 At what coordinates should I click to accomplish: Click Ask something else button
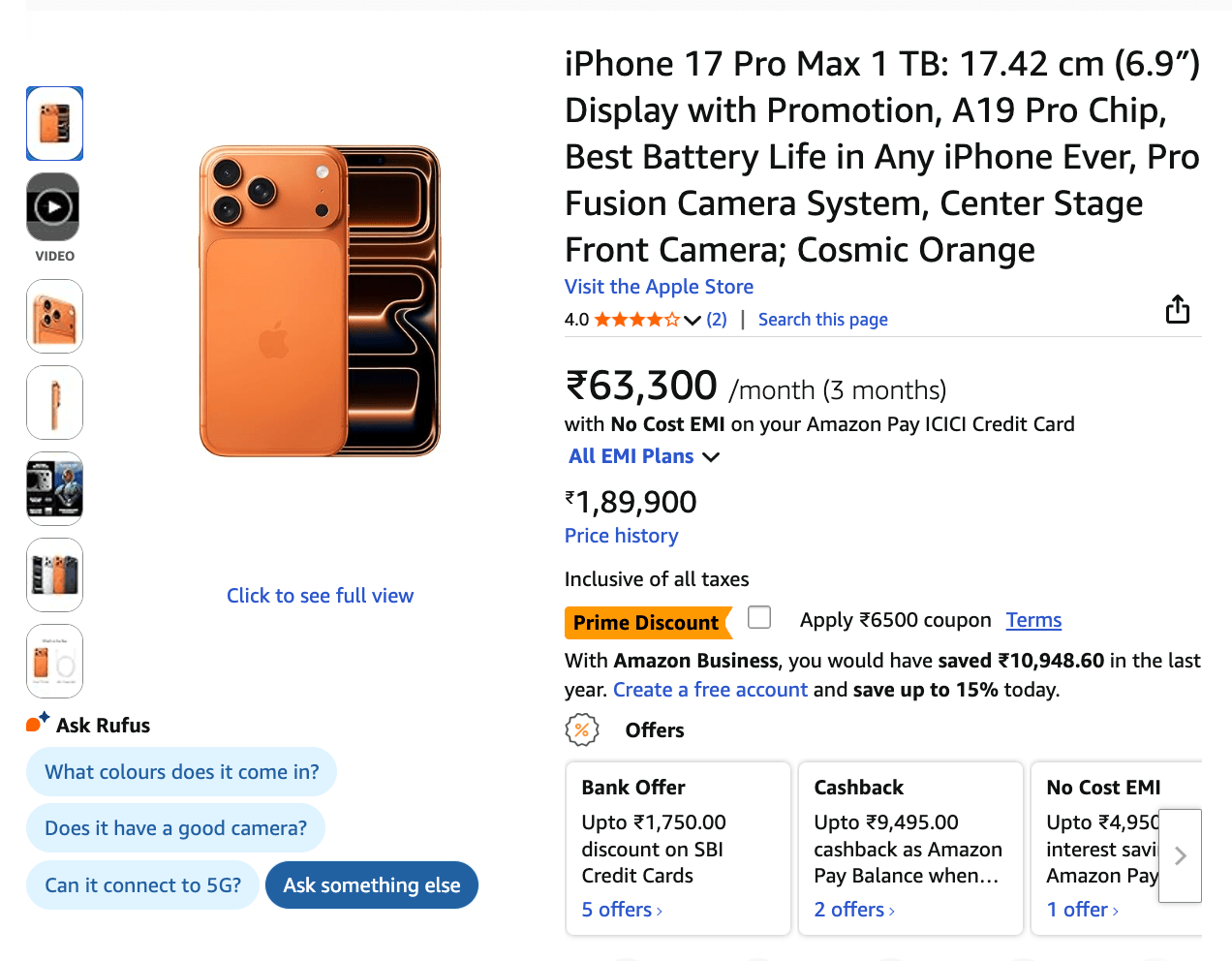click(x=372, y=885)
